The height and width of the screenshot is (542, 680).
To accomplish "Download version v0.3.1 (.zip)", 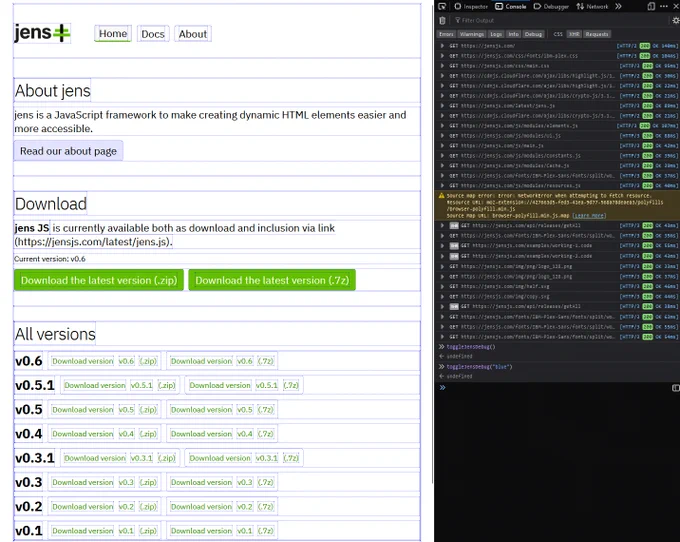I will (x=120, y=458).
